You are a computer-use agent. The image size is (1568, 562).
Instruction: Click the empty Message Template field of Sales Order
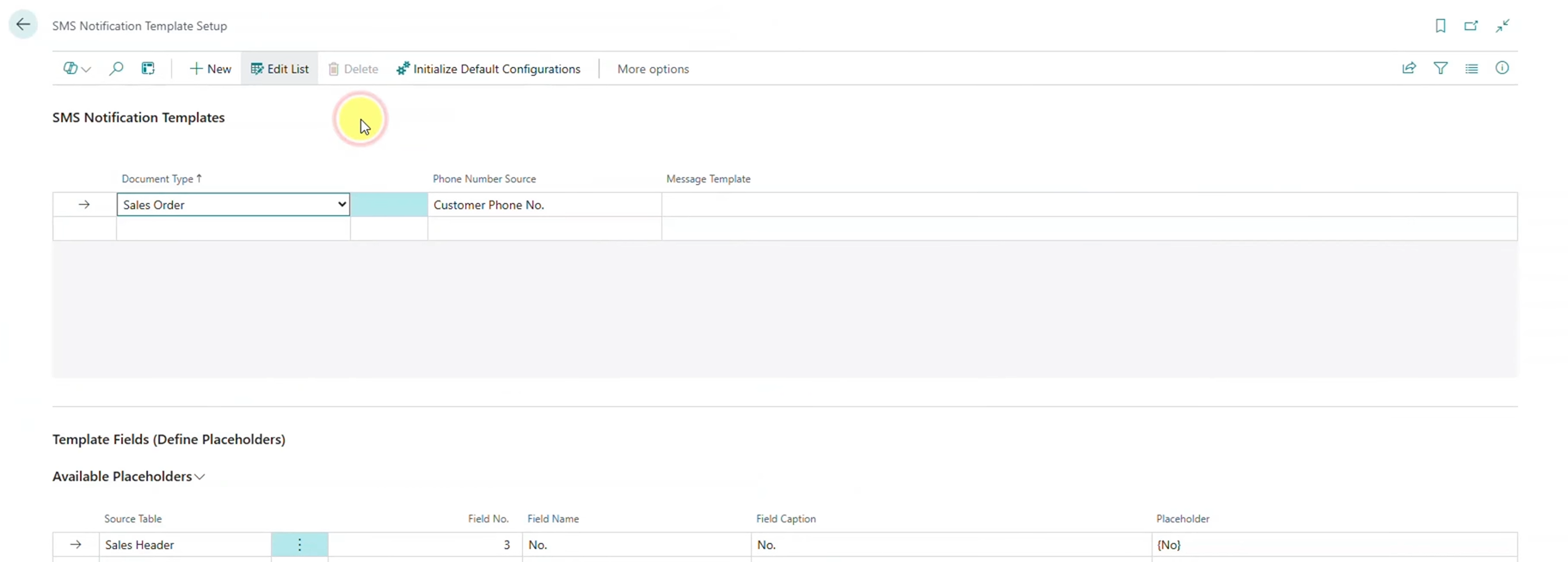pyautogui.click(x=1089, y=205)
